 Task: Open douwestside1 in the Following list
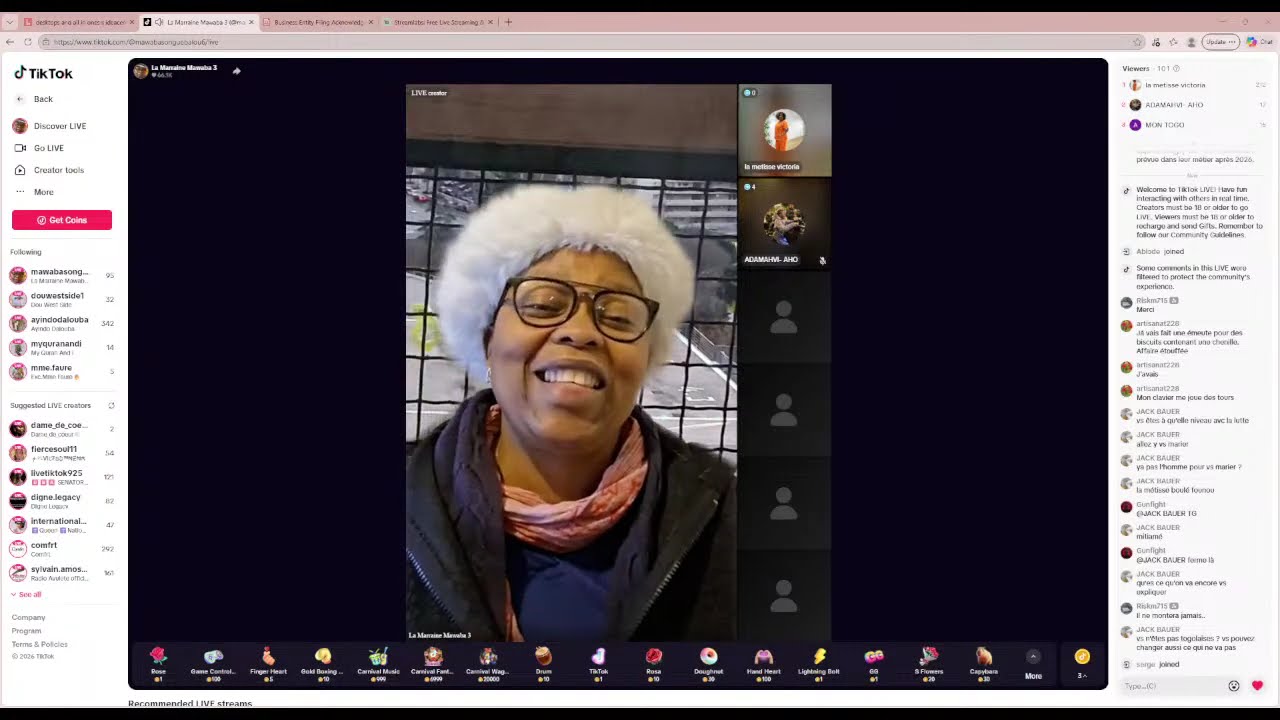click(62, 299)
